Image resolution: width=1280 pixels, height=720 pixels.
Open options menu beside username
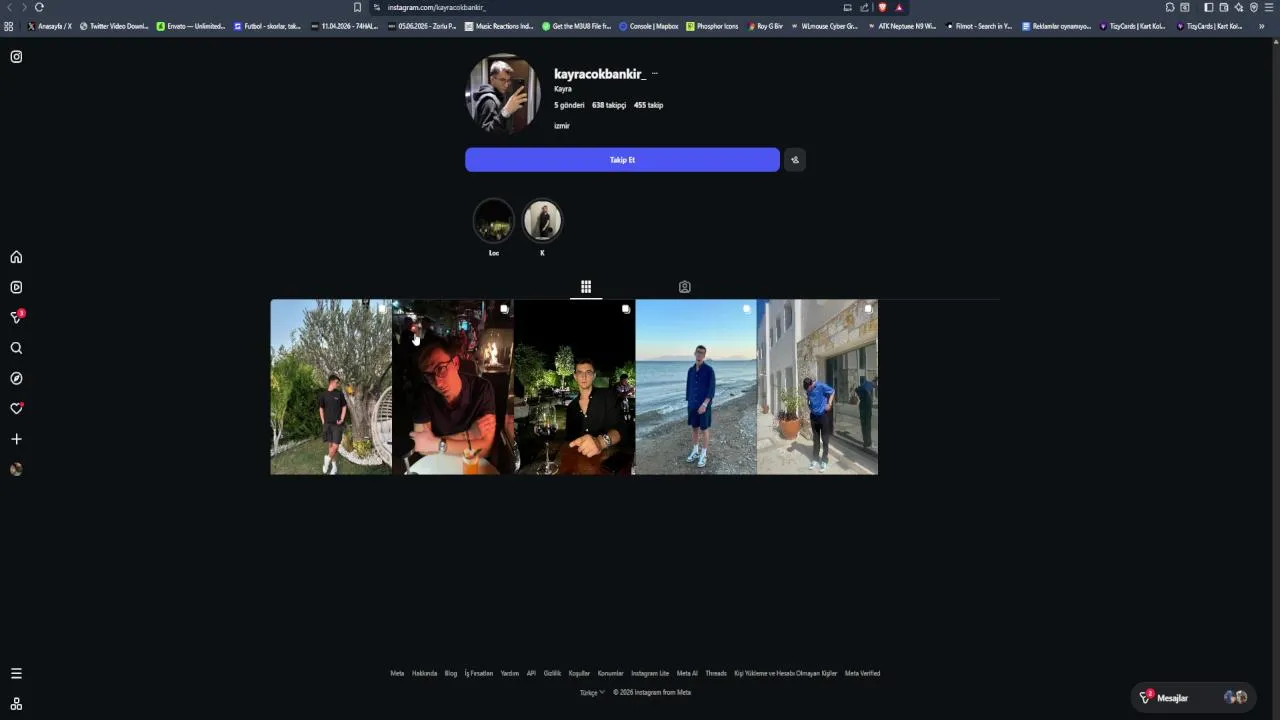click(655, 74)
